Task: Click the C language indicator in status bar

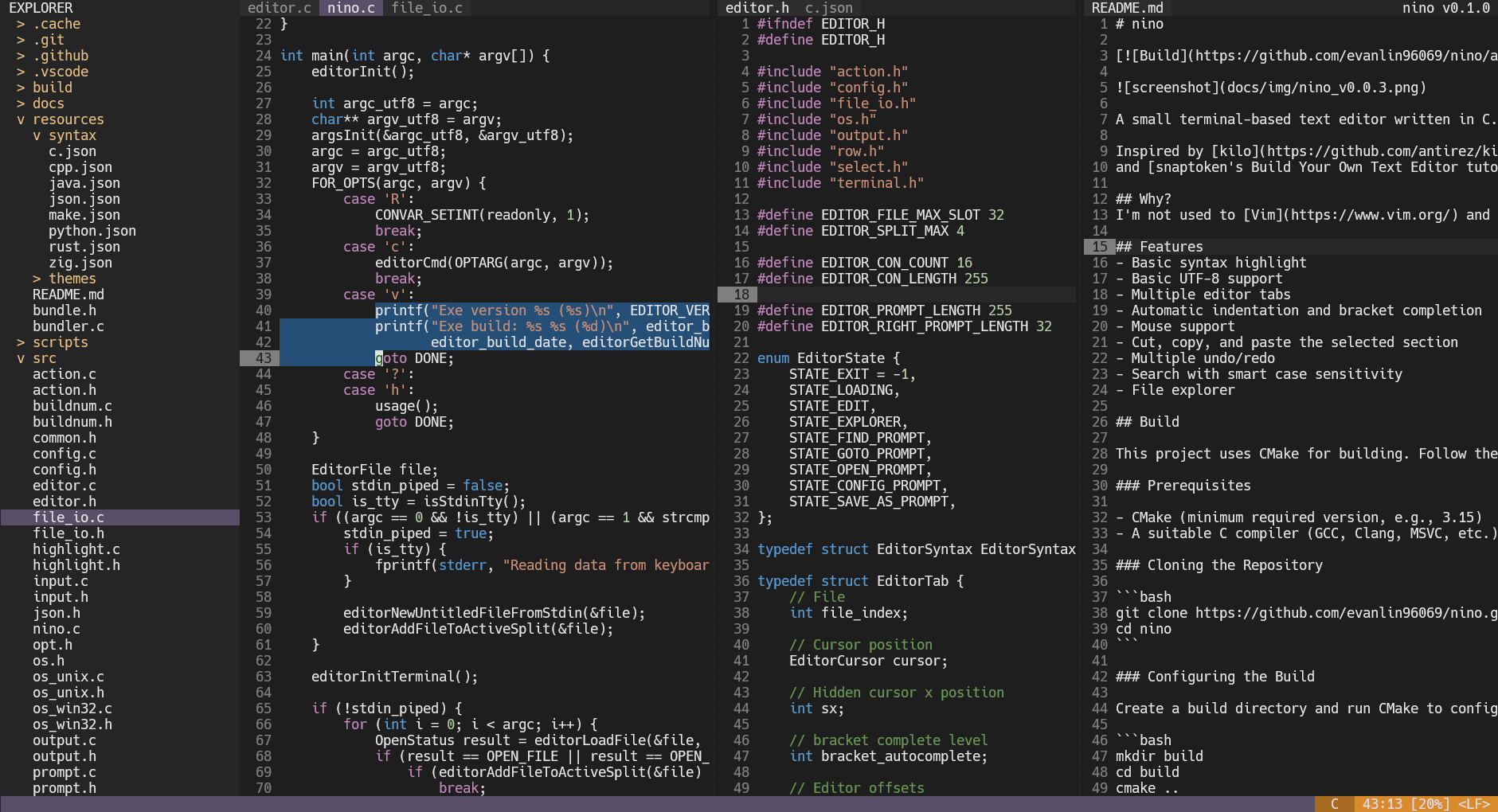Action: point(1335,804)
